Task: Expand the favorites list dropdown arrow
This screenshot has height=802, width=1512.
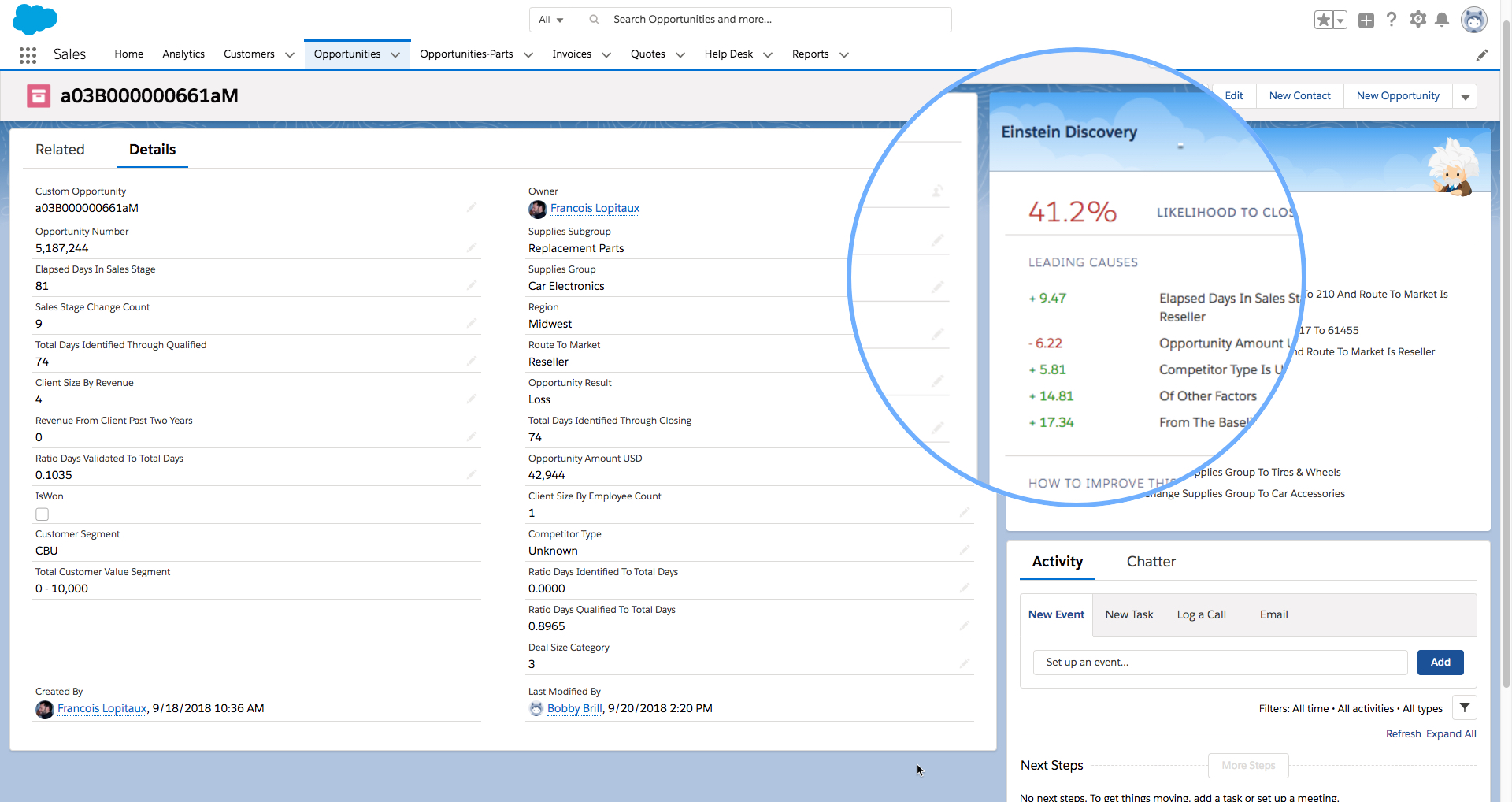Action: 1340,20
